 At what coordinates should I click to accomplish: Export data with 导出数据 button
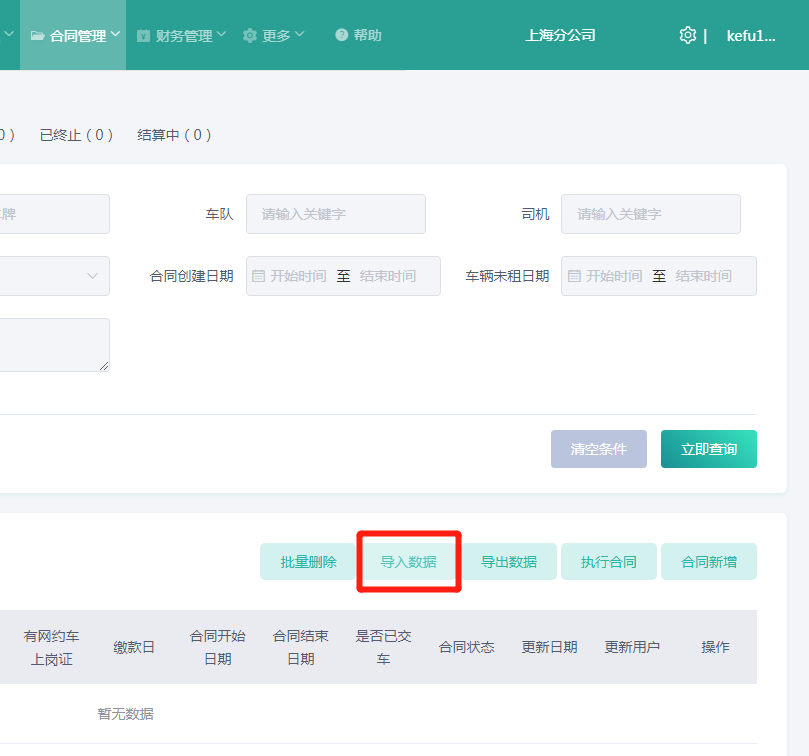pos(508,562)
